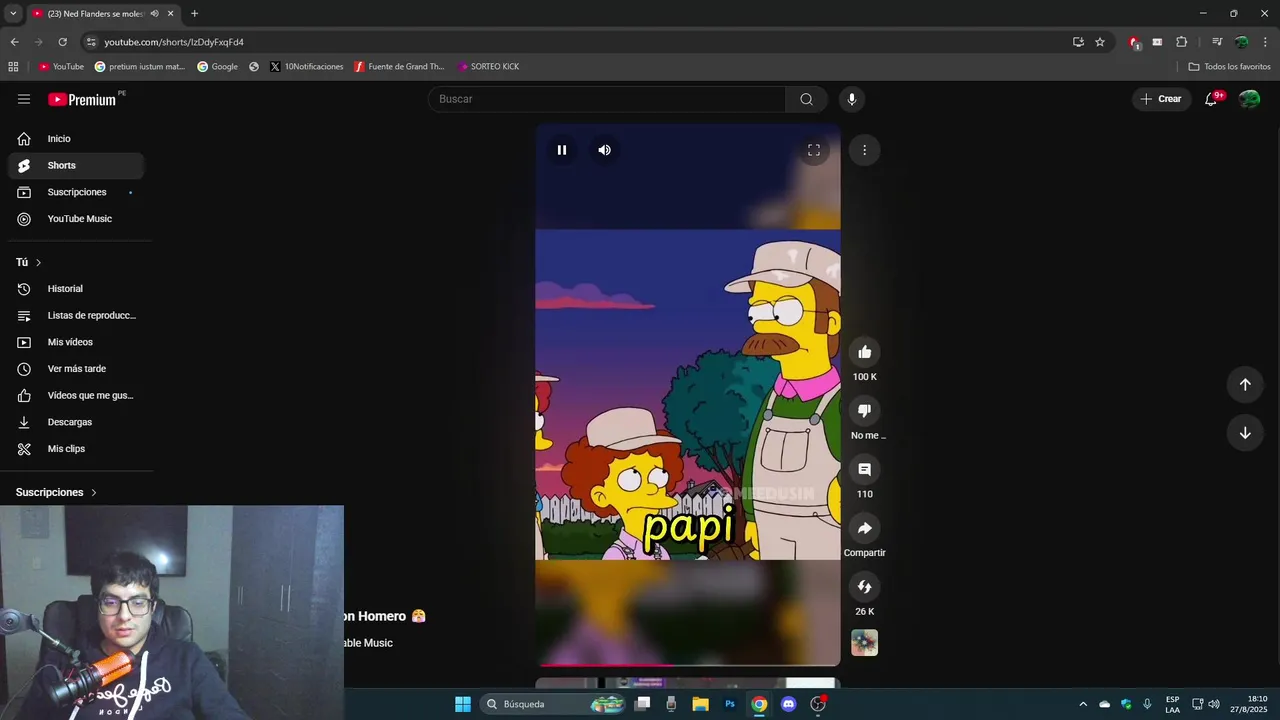Select Shorts in the sidebar
Viewport: 1280px width, 720px height.
(x=76, y=165)
